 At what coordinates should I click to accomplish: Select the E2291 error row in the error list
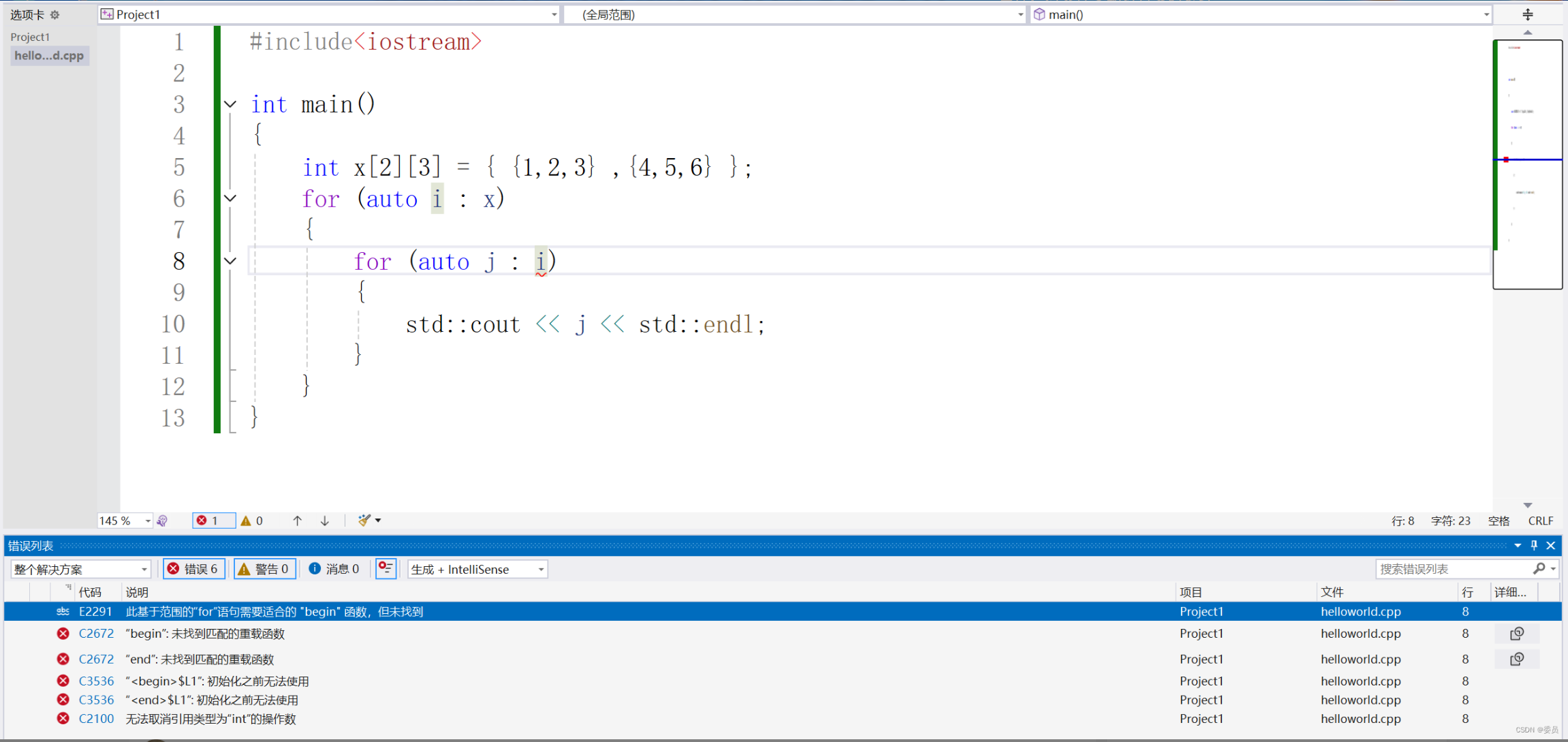click(x=272, y=611)
